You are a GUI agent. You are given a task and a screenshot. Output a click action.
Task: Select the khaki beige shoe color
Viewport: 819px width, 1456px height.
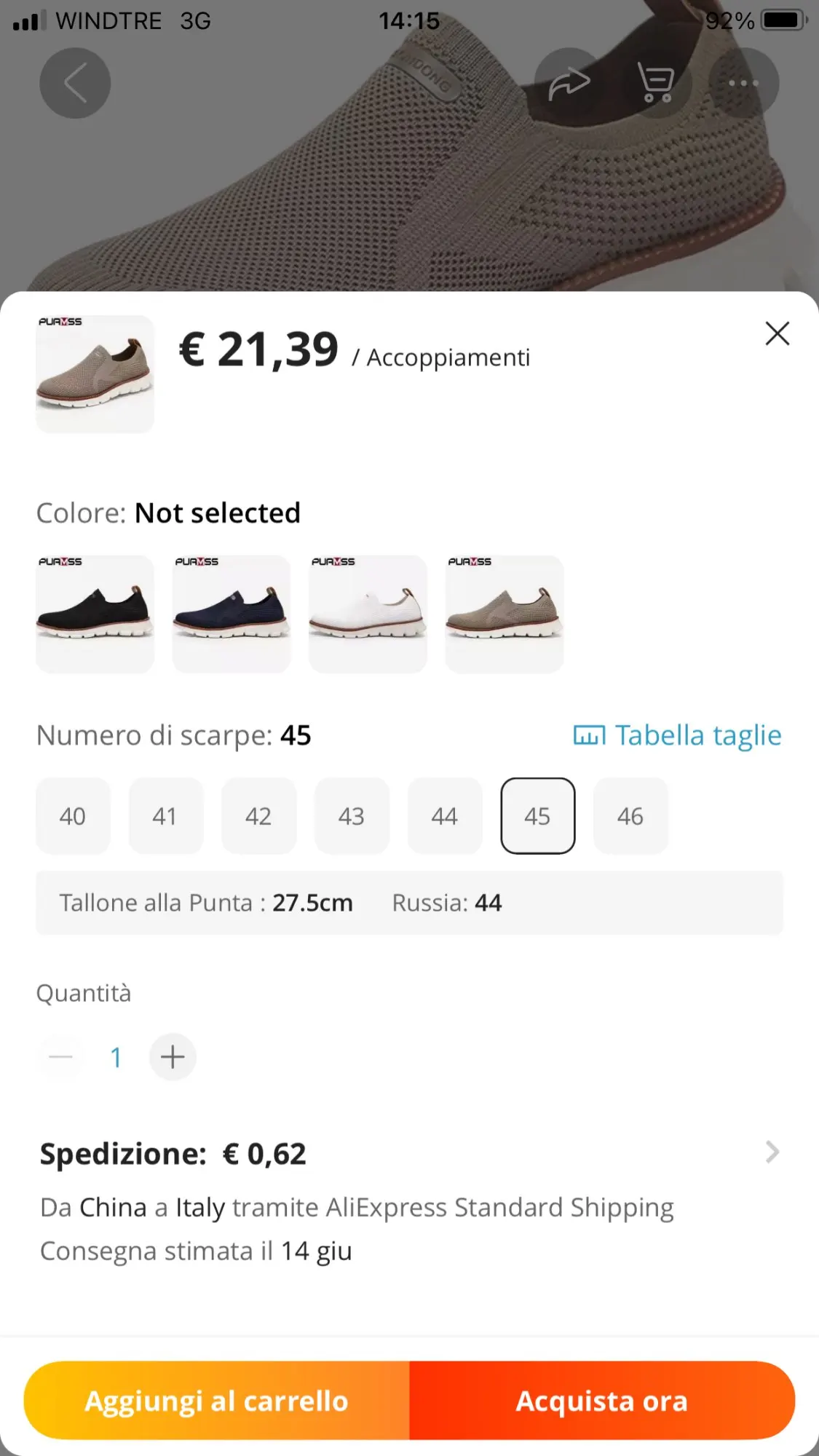click(505, 614)
